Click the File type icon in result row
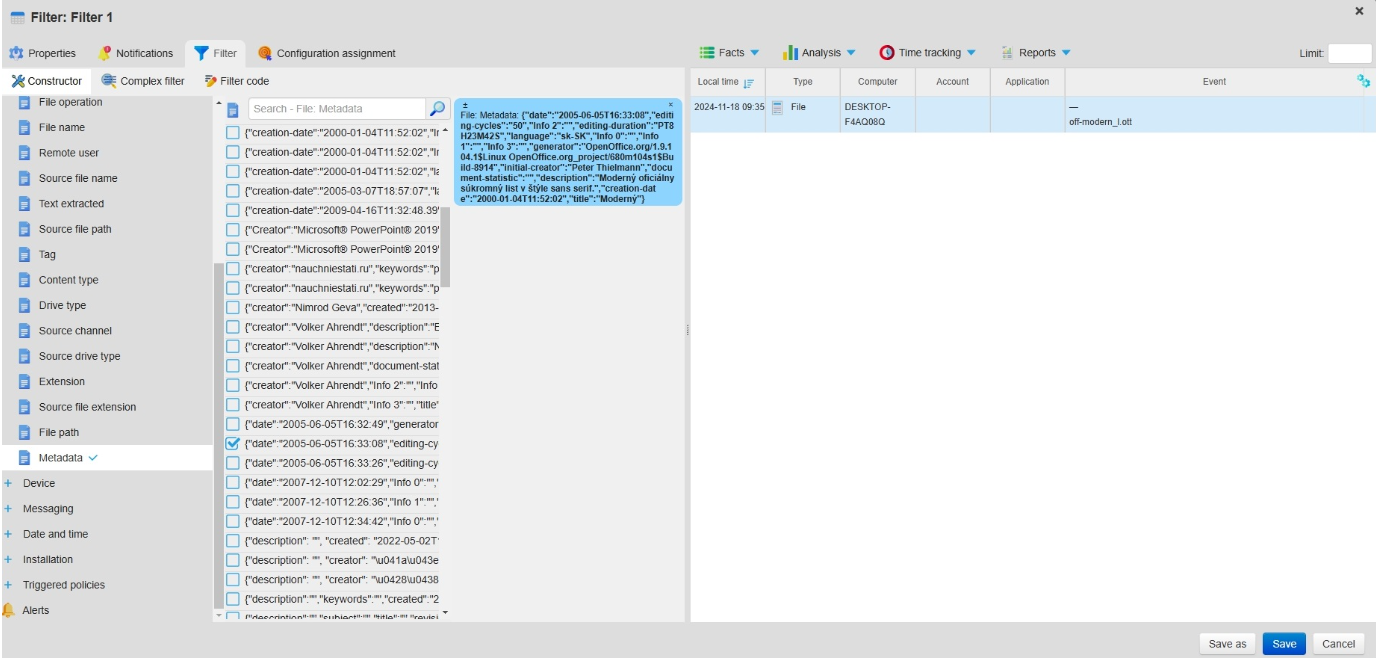This screenshot has height=658, width=1376. pos(779,107)
